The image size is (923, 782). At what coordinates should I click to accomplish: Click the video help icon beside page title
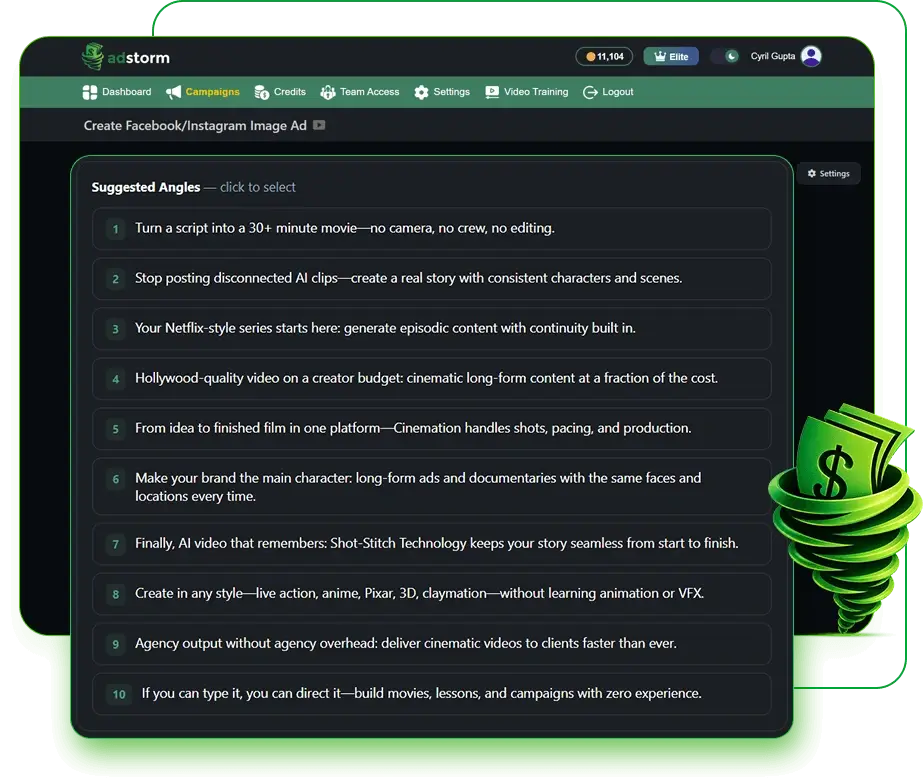(x=319, y=125)
